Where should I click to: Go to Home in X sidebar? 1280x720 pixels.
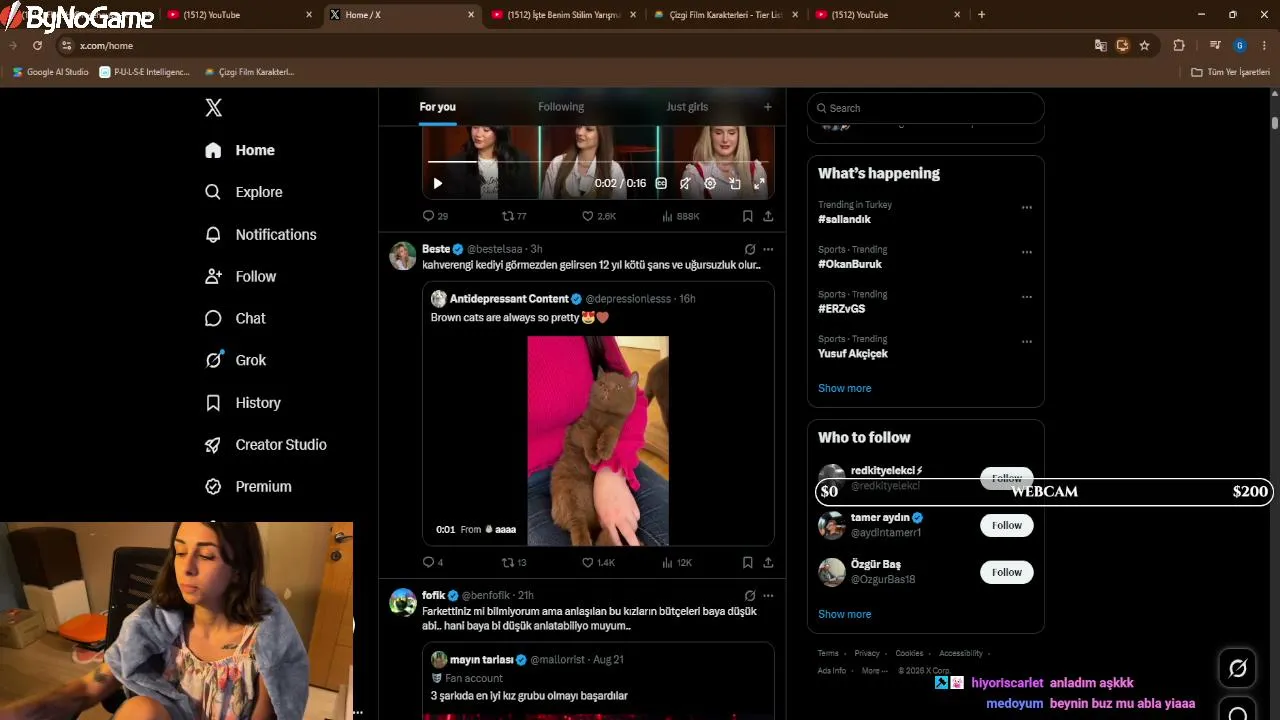(240, 150)
